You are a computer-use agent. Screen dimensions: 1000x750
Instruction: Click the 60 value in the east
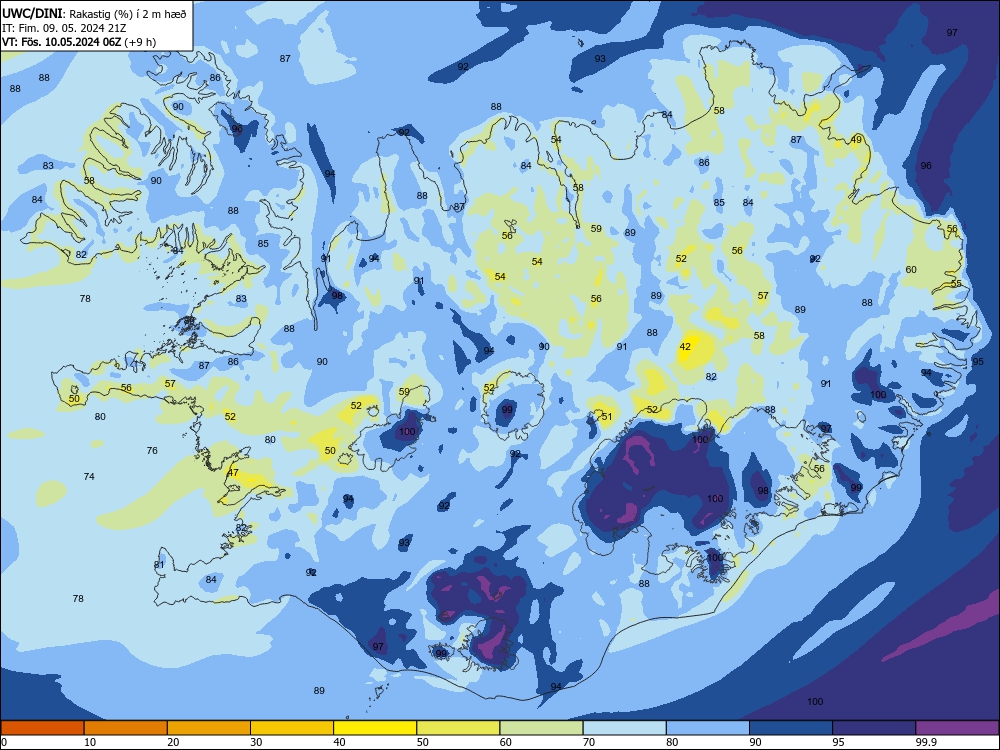[911, 269]
